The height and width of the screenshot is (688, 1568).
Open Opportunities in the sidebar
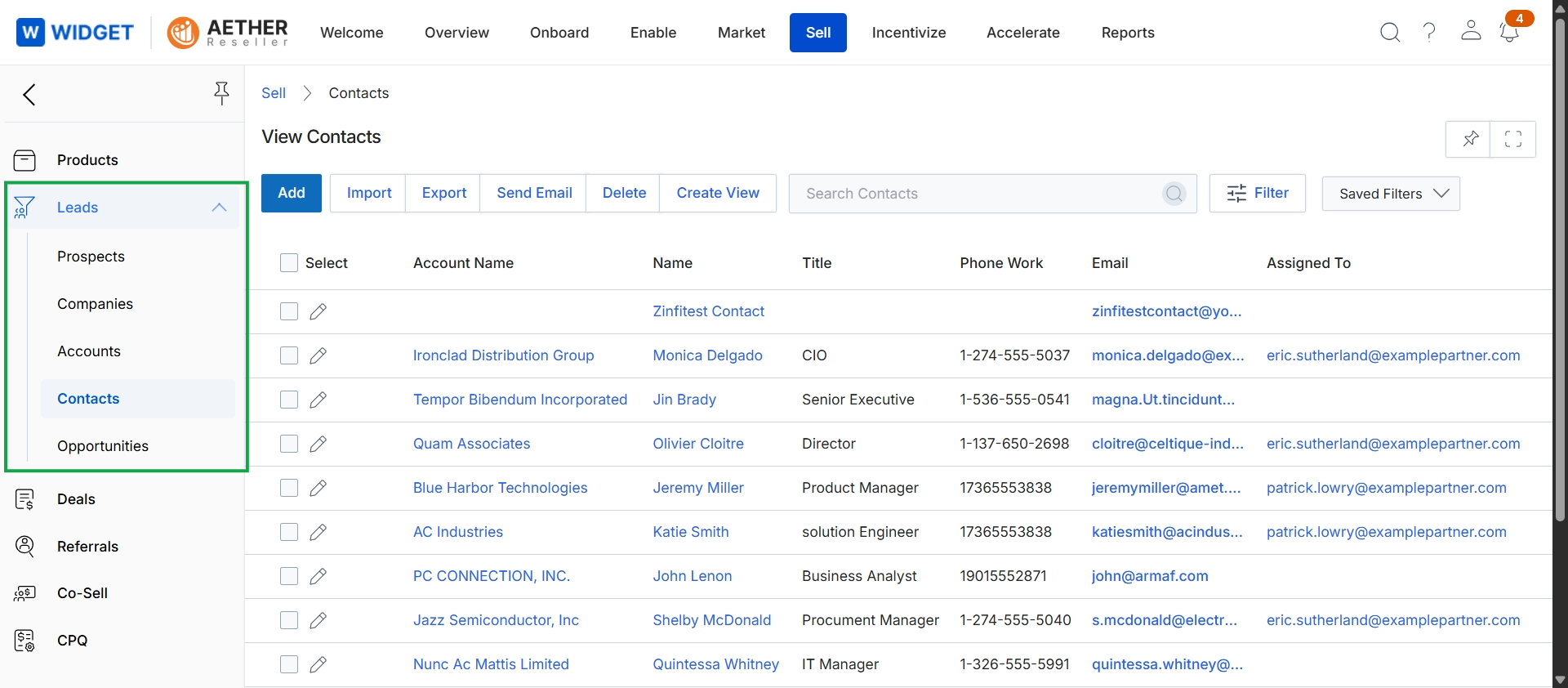tap(103, 446)
